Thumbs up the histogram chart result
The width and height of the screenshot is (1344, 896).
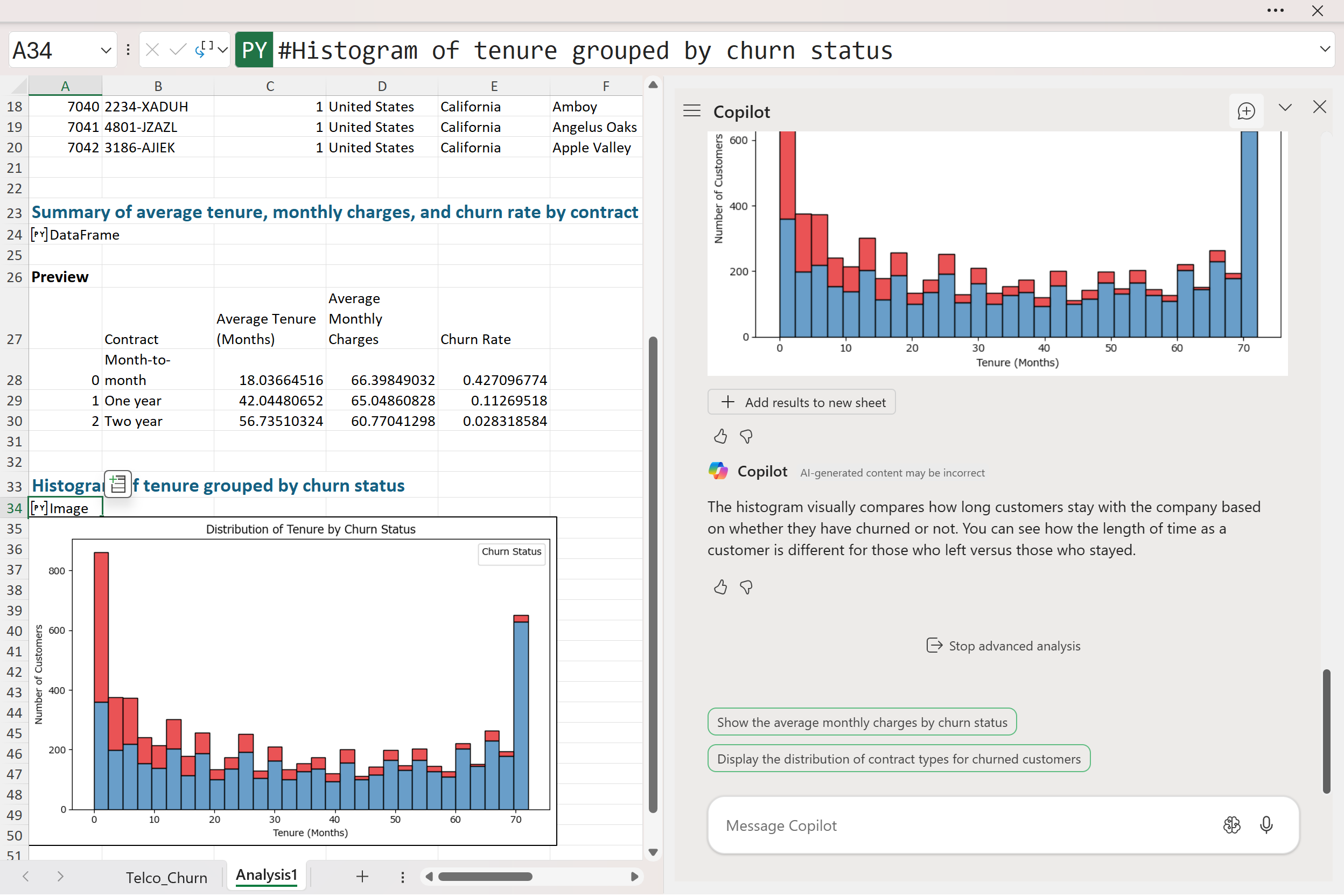720,437
